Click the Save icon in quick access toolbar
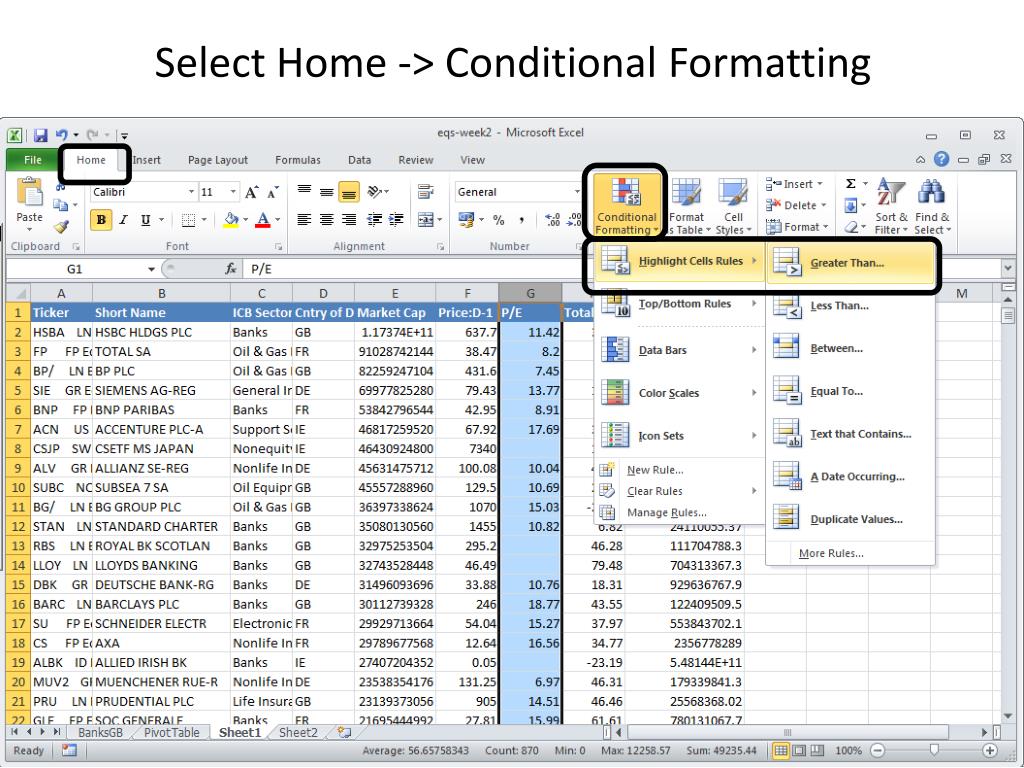The image size is (1024, 768). tap(40, 135)
